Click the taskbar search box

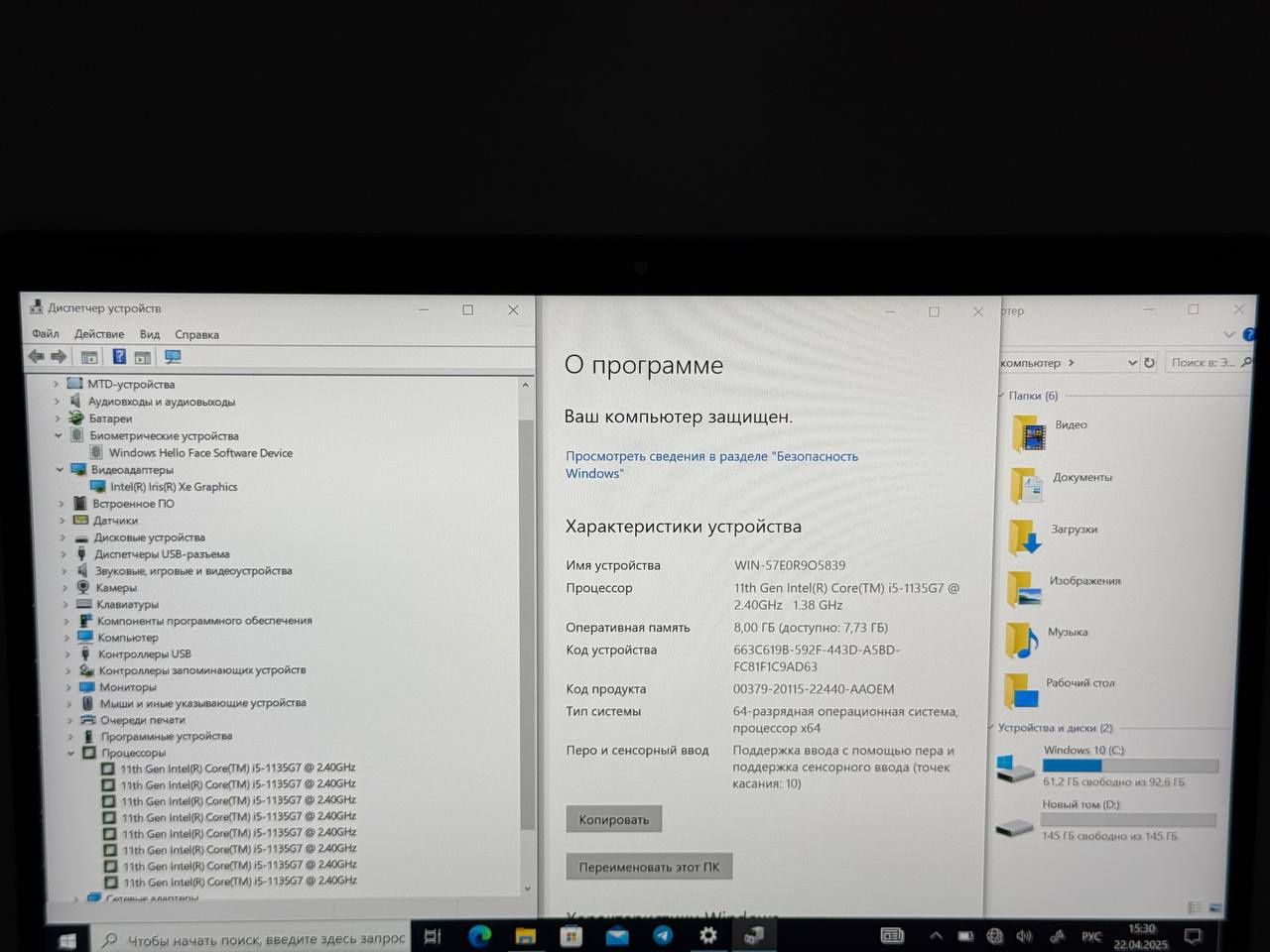251,939
